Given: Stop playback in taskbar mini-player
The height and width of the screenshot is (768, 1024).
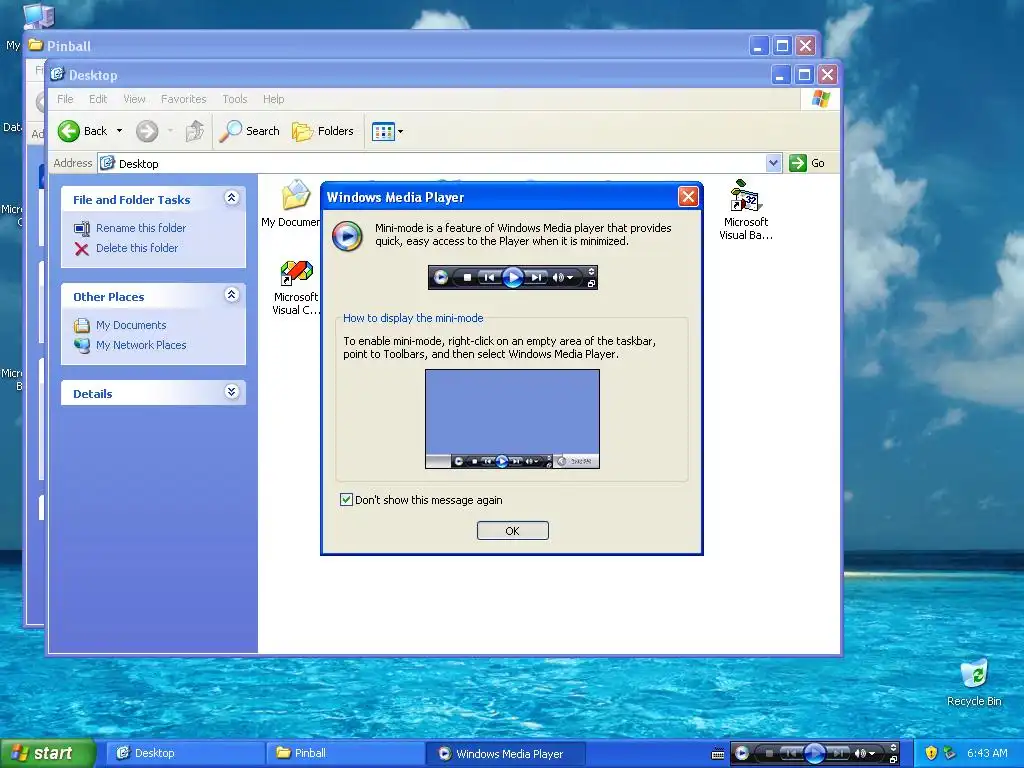Looking at the screenshot, I should tap(769, 754).
